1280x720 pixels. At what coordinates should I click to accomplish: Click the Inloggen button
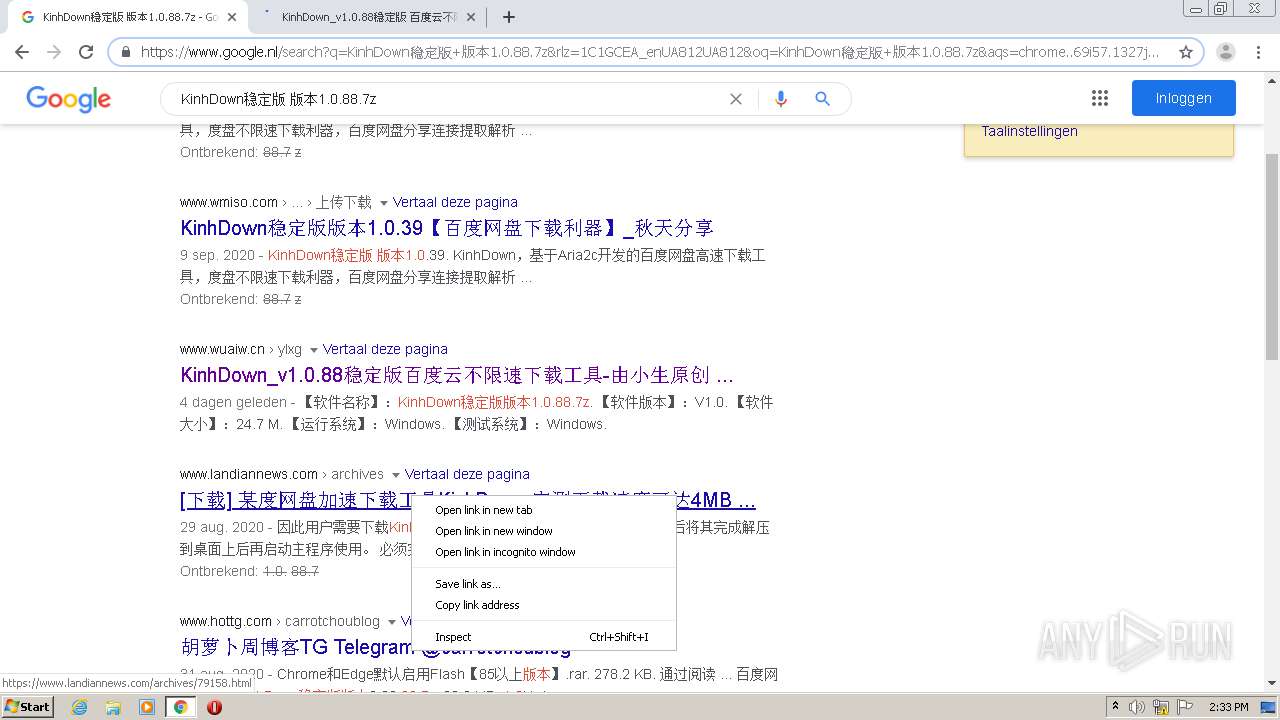pos(1184,98)
